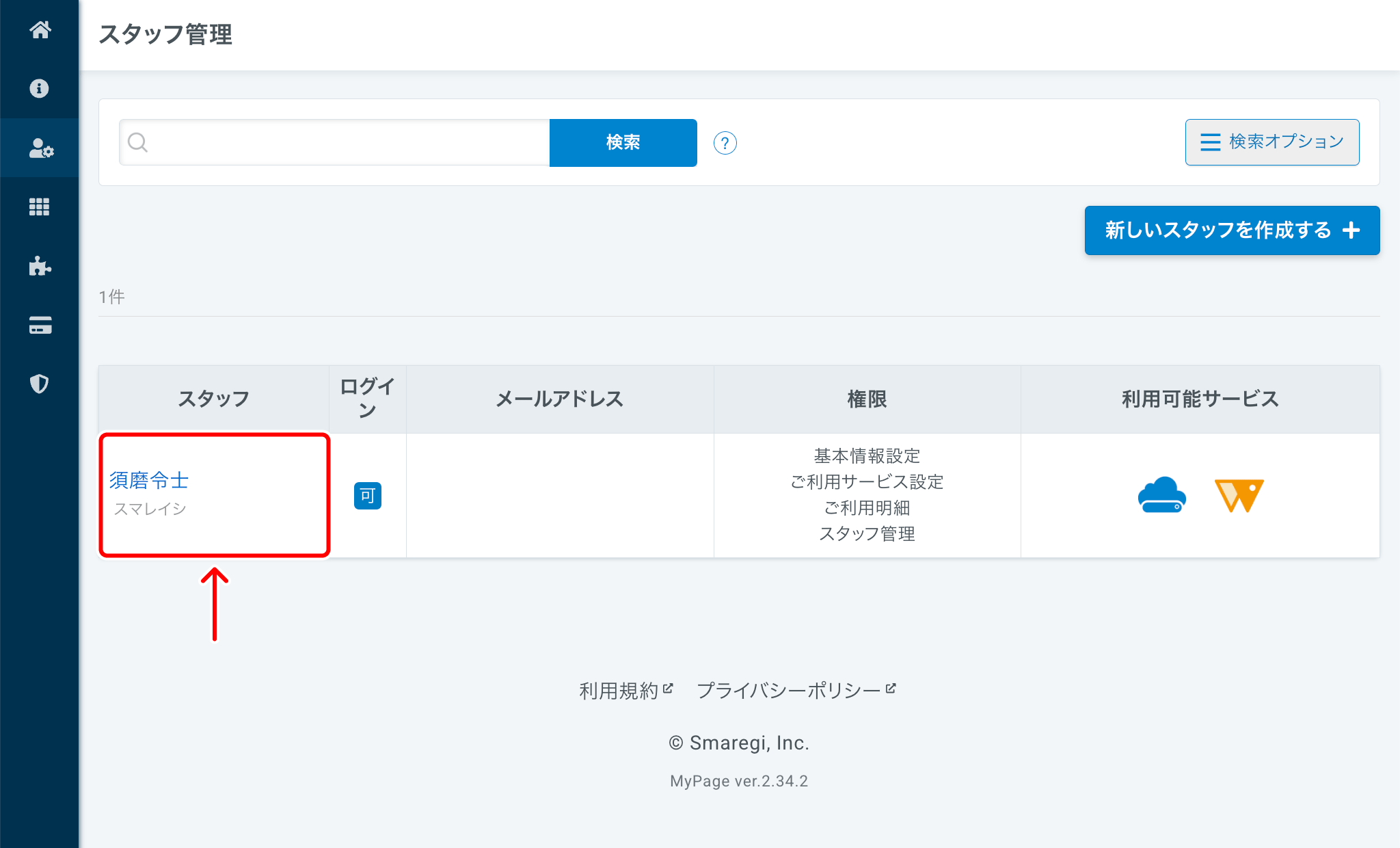Open the puzzle piece plugin icon
1400x848 pixels.
(x=40, y=266)
